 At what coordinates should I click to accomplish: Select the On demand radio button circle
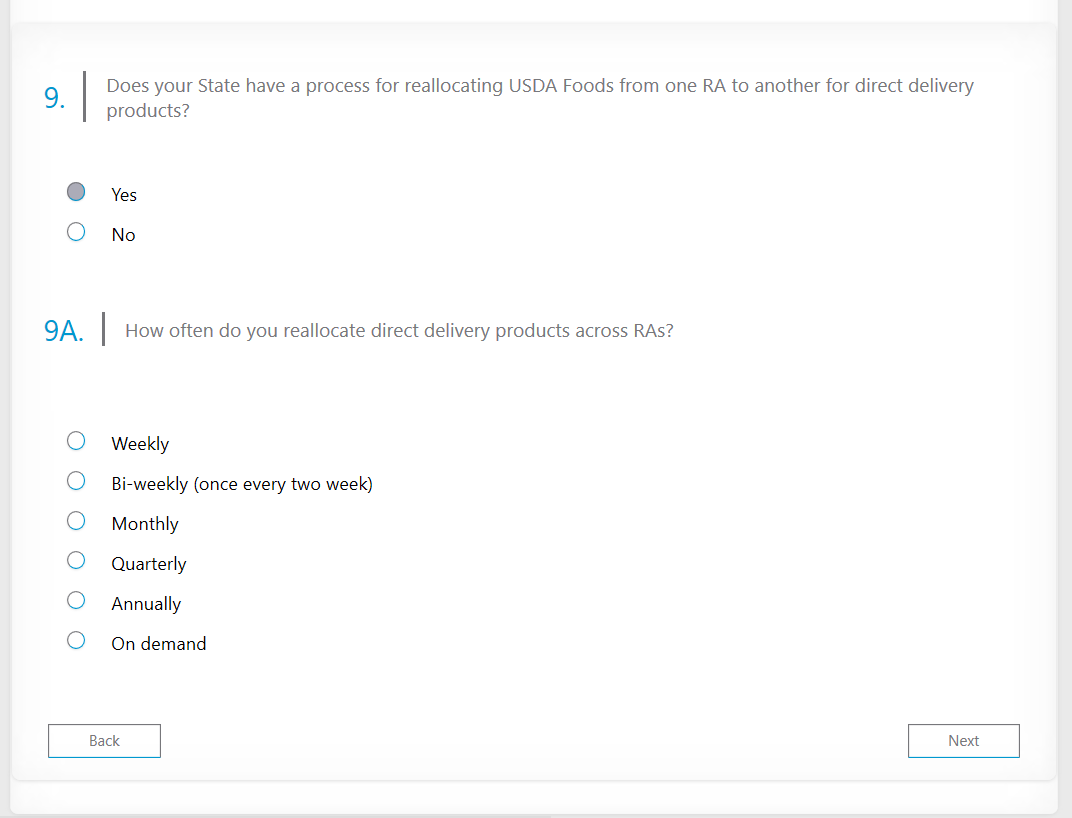76,641
